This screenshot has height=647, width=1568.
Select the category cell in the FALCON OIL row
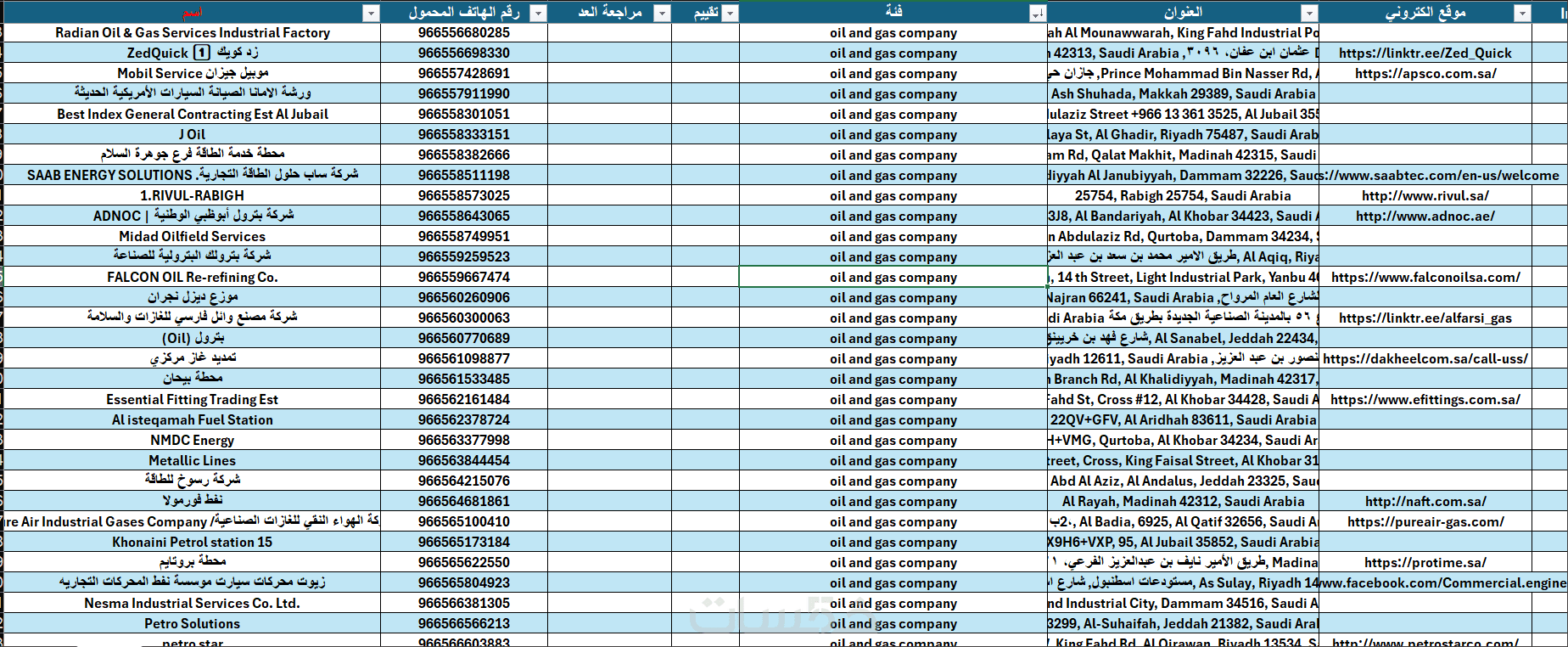click(893, 277)
